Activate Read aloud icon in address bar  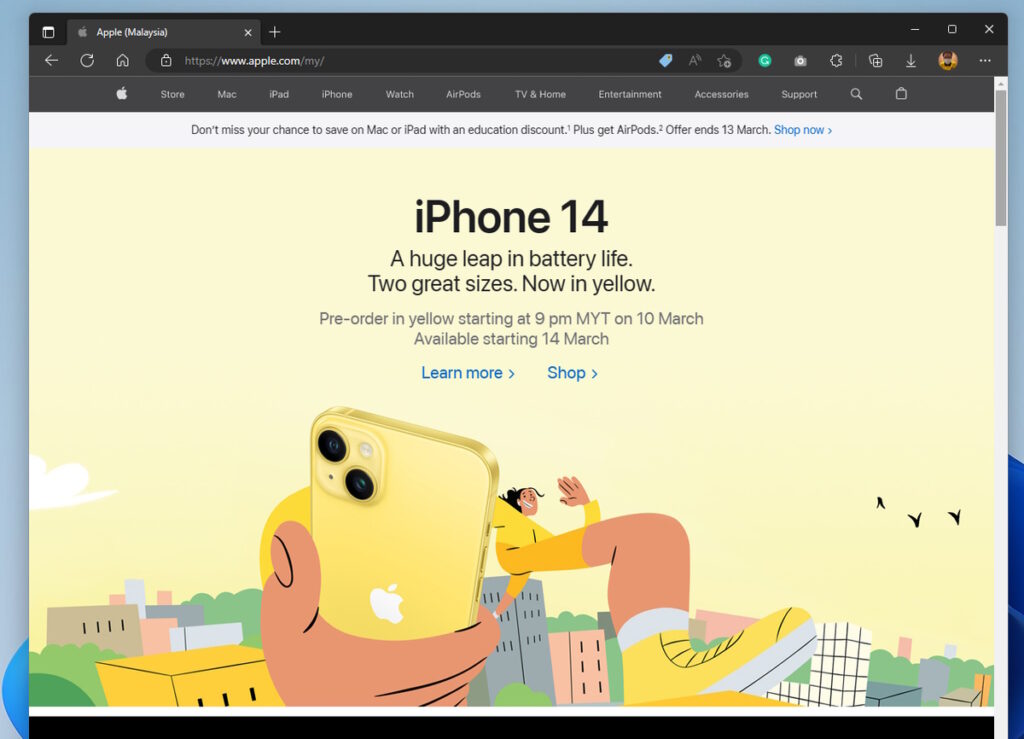coord(695,61)
